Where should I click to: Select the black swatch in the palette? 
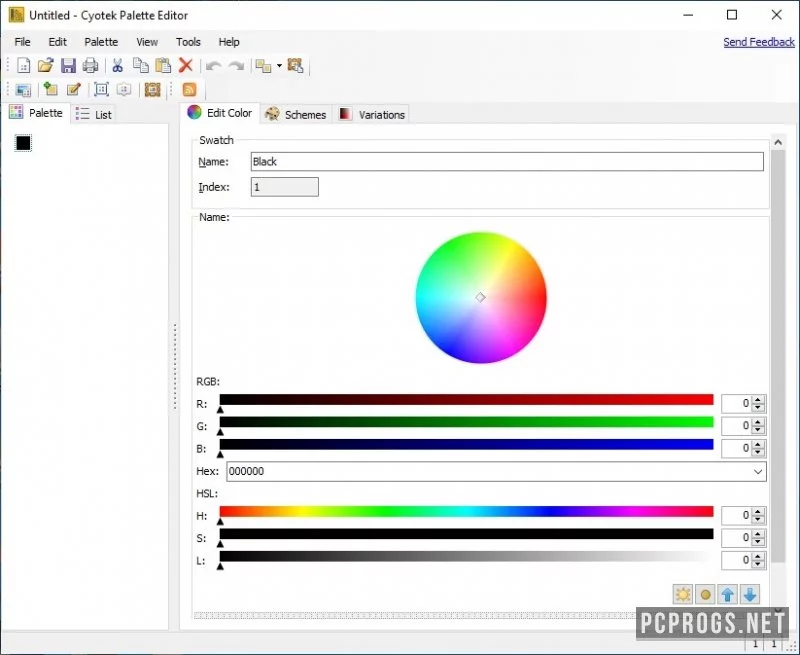[x=23, y=143]
